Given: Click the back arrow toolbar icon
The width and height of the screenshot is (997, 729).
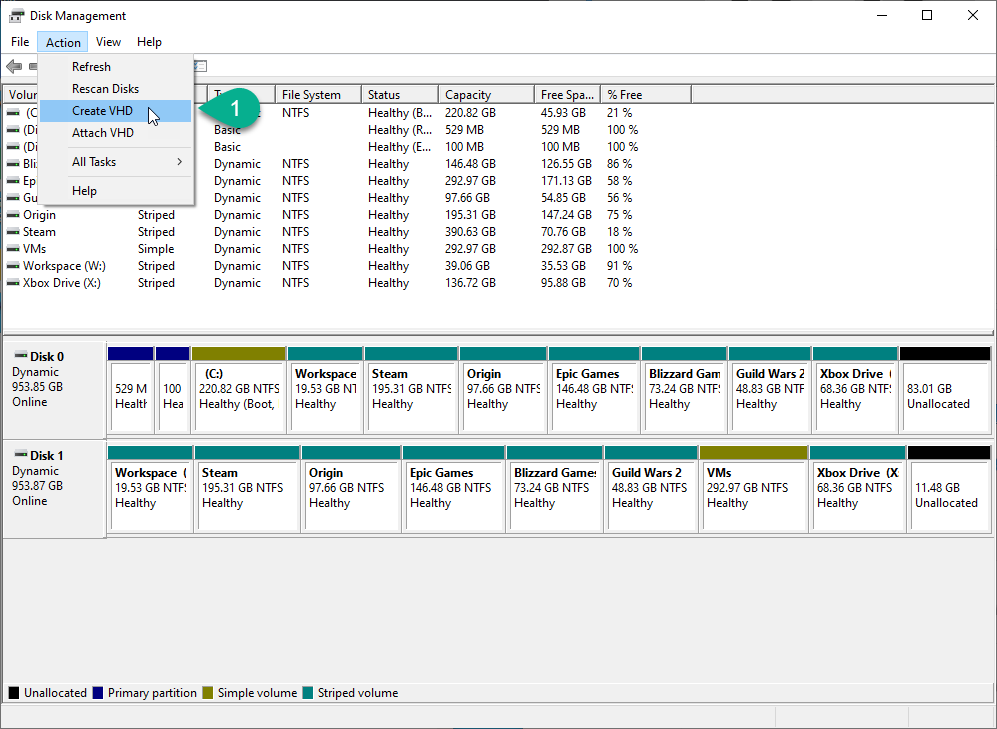Looking at the screenshot, I should click(14, 66).
